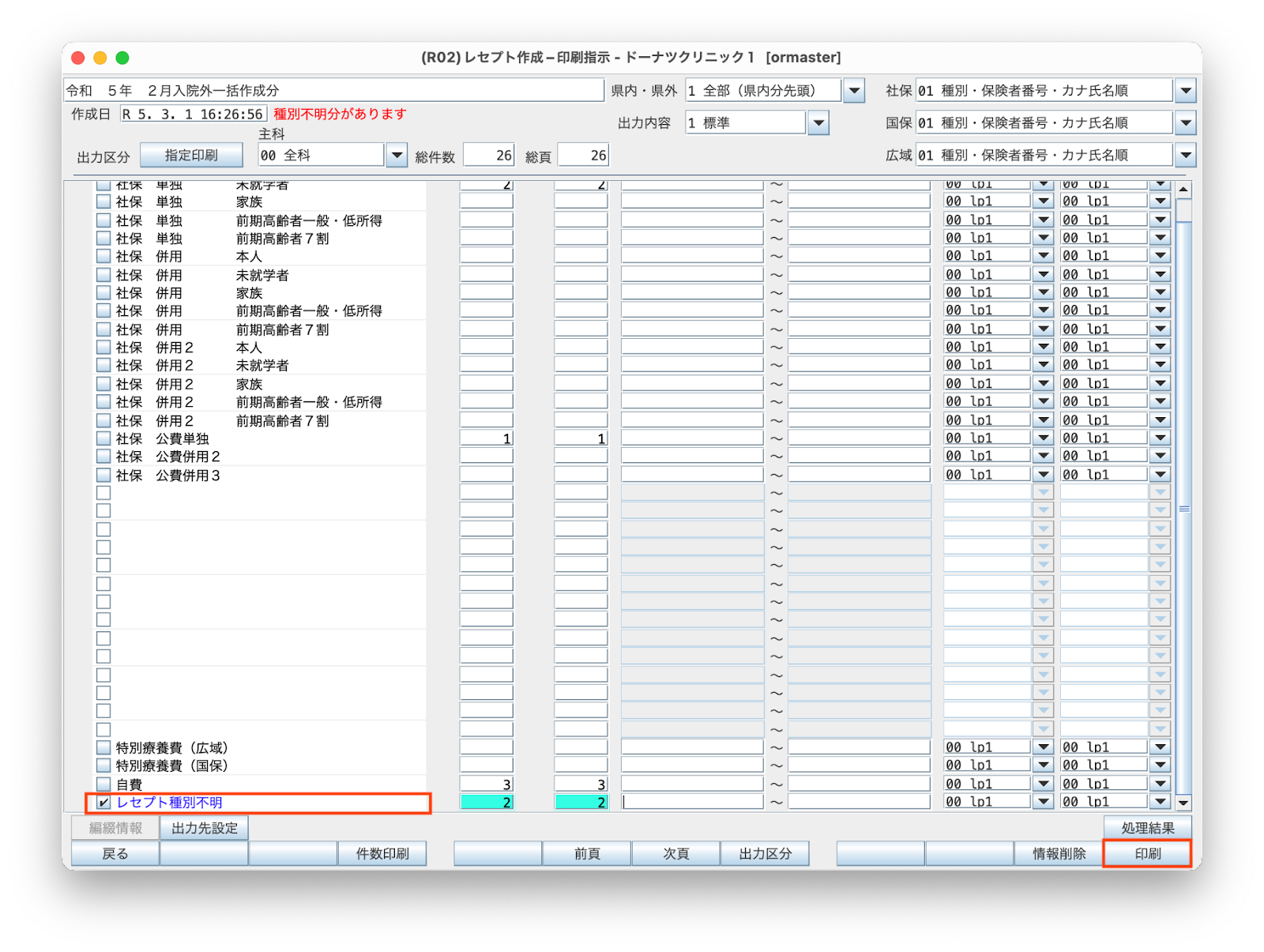Screen dimensions: 1264x952
Task: Check the 特別療養費（広域） row checkbox
Action: (x=102, y=746)
